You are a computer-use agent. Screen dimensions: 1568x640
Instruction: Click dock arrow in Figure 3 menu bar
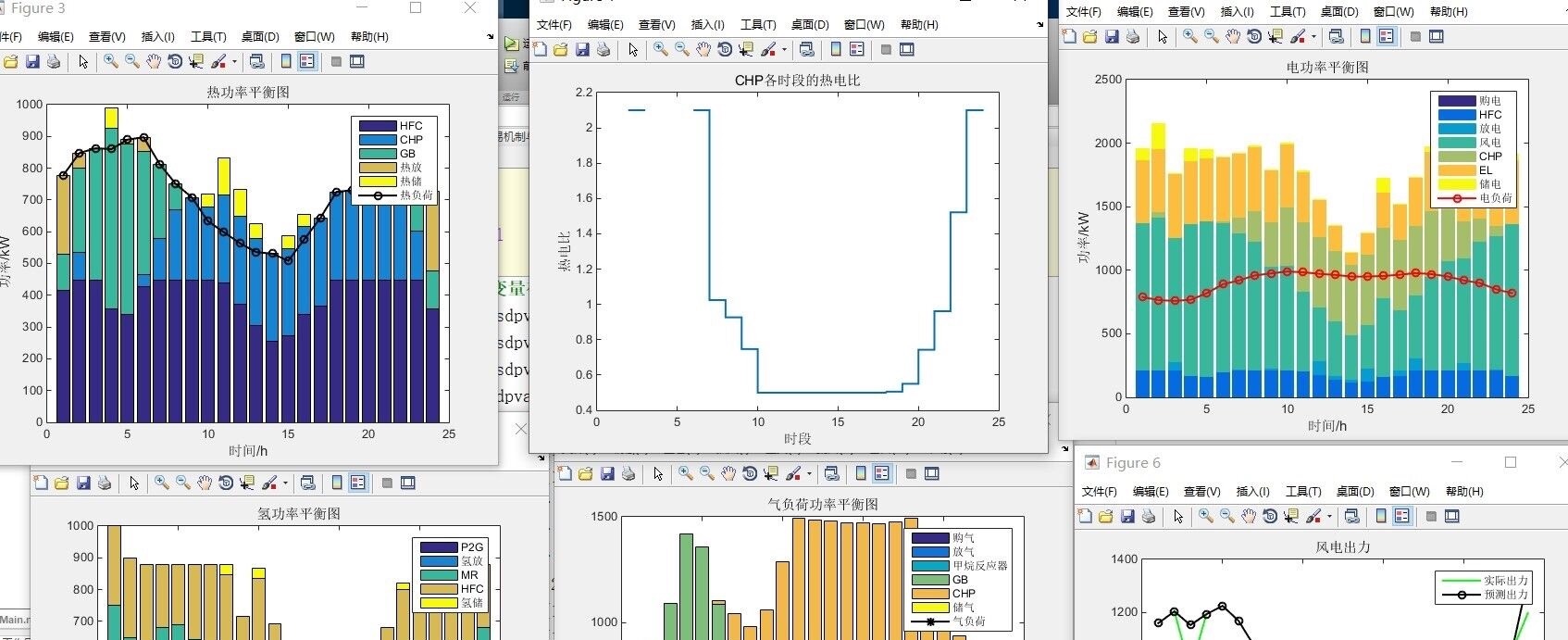point(490,37)
